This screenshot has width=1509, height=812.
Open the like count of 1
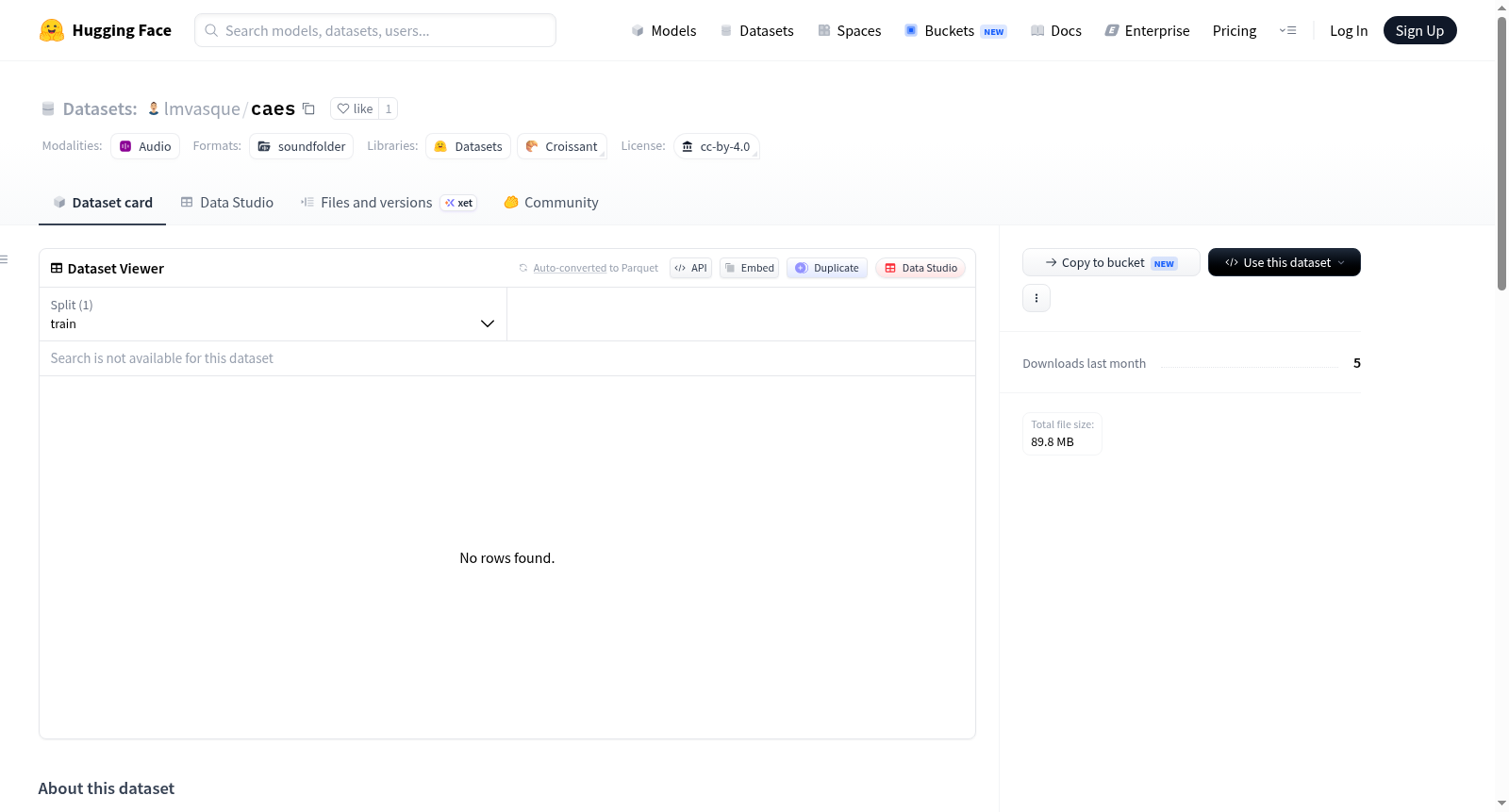[389, 108]
